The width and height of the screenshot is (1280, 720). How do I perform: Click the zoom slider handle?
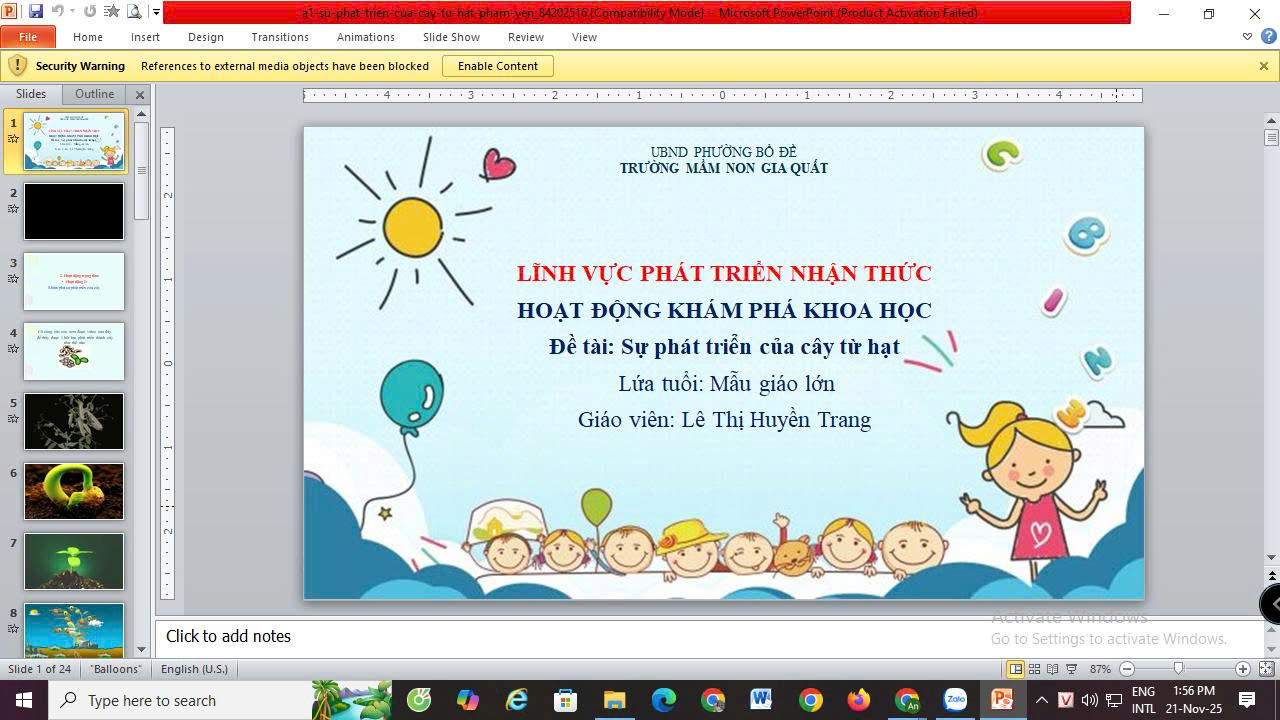[1178, 669]
